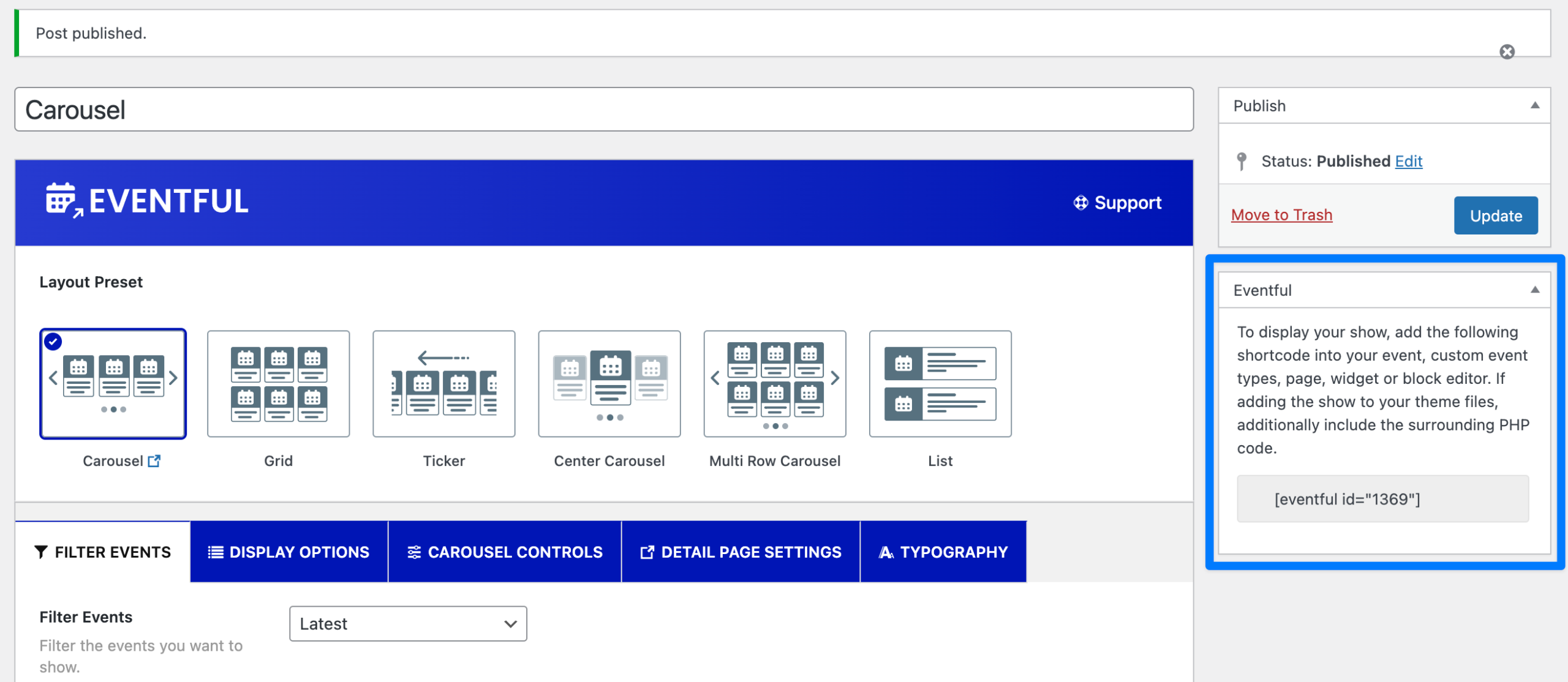The width and height of the screenshot is (1568, 682).
Task: Dismiss the Post published notice
Action: [x=1507, y=51]
